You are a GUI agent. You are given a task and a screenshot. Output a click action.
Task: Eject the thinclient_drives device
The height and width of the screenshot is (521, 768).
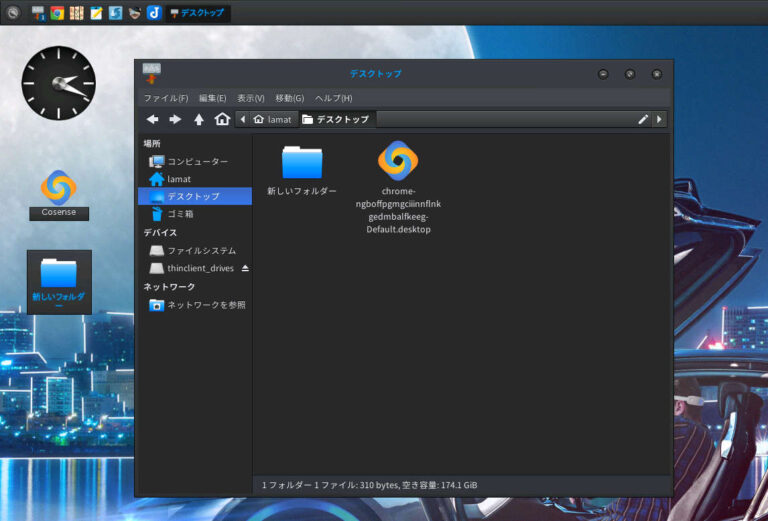coord(245,268)
